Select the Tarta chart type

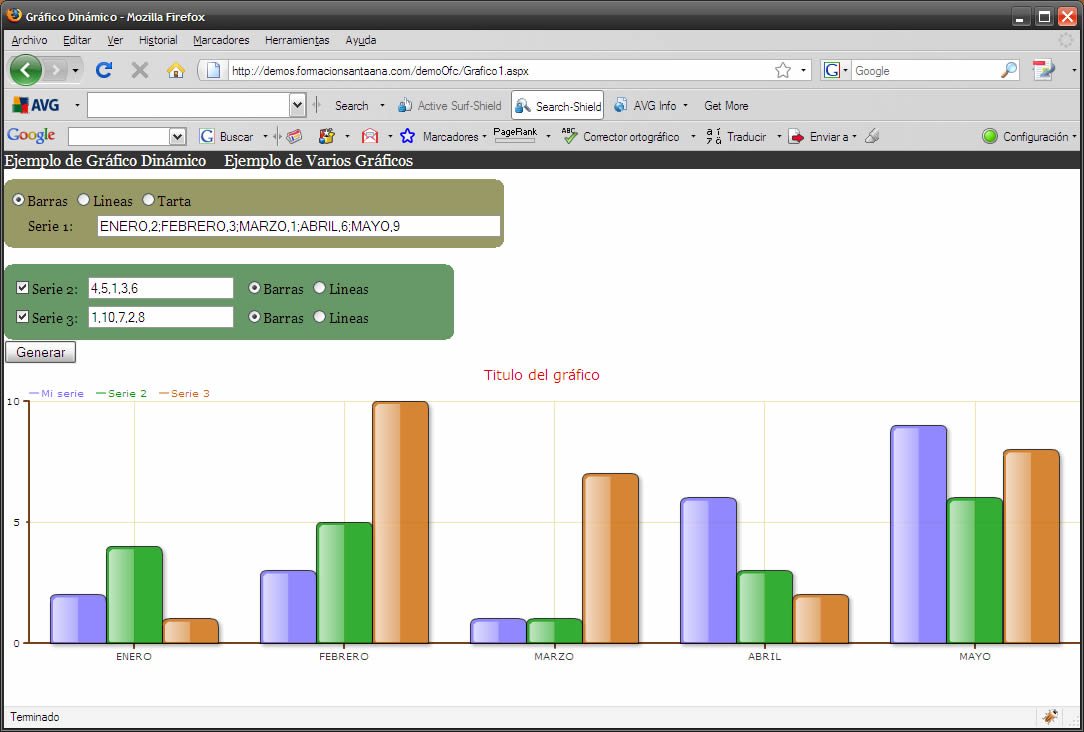point(148,200)
